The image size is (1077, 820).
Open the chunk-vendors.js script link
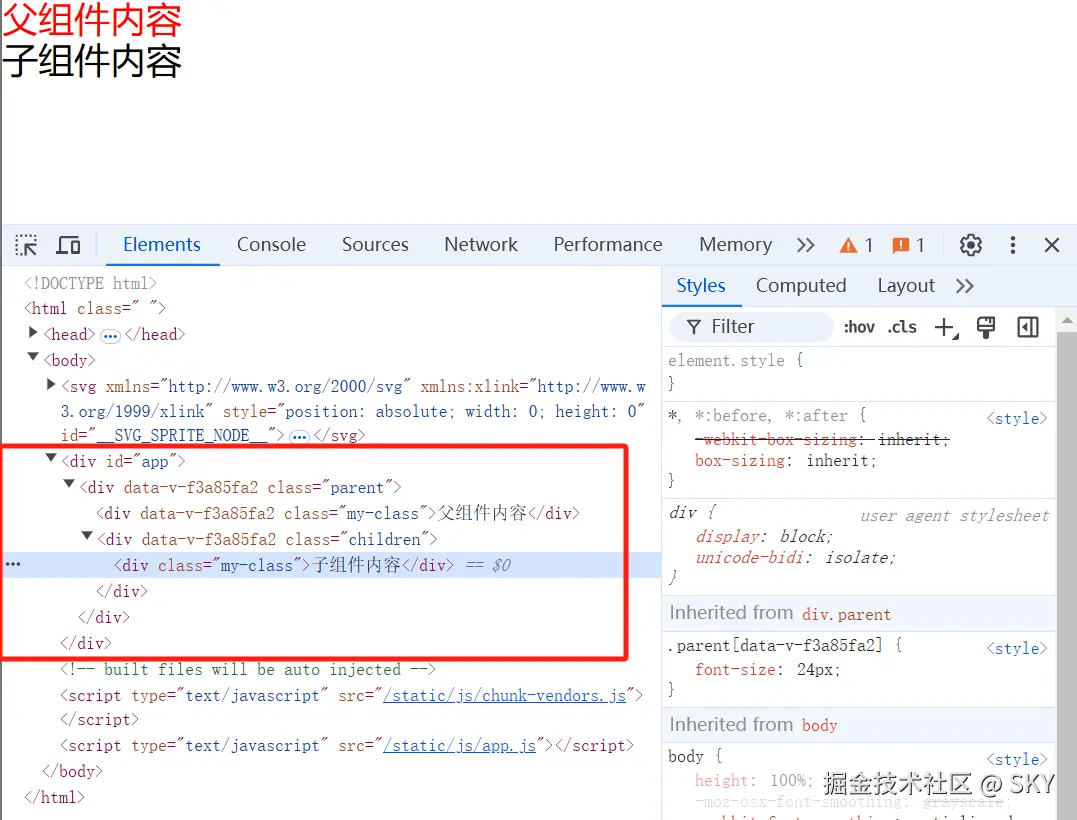point(505,696)
